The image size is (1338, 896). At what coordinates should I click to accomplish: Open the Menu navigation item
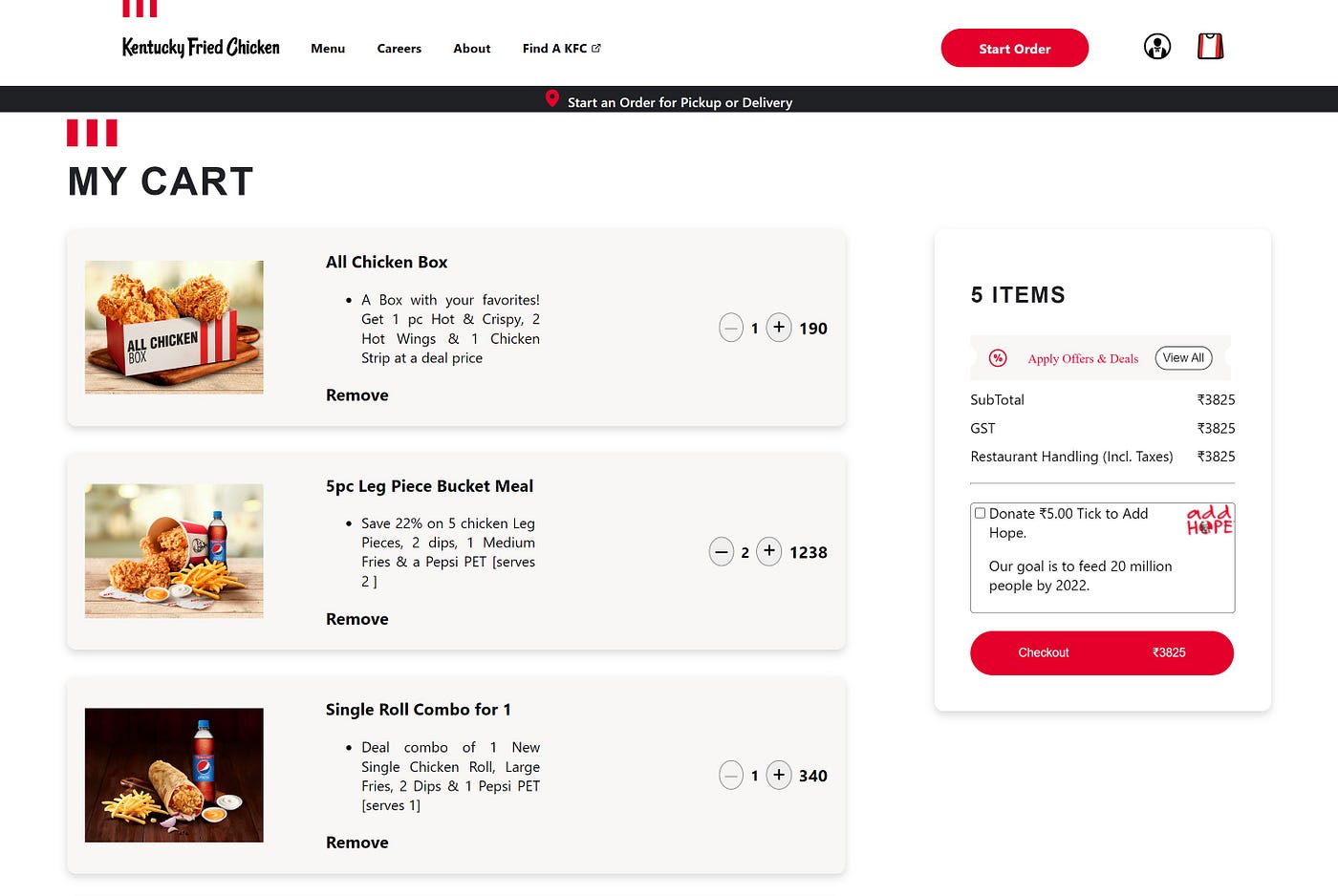click(x=328, y=48)
